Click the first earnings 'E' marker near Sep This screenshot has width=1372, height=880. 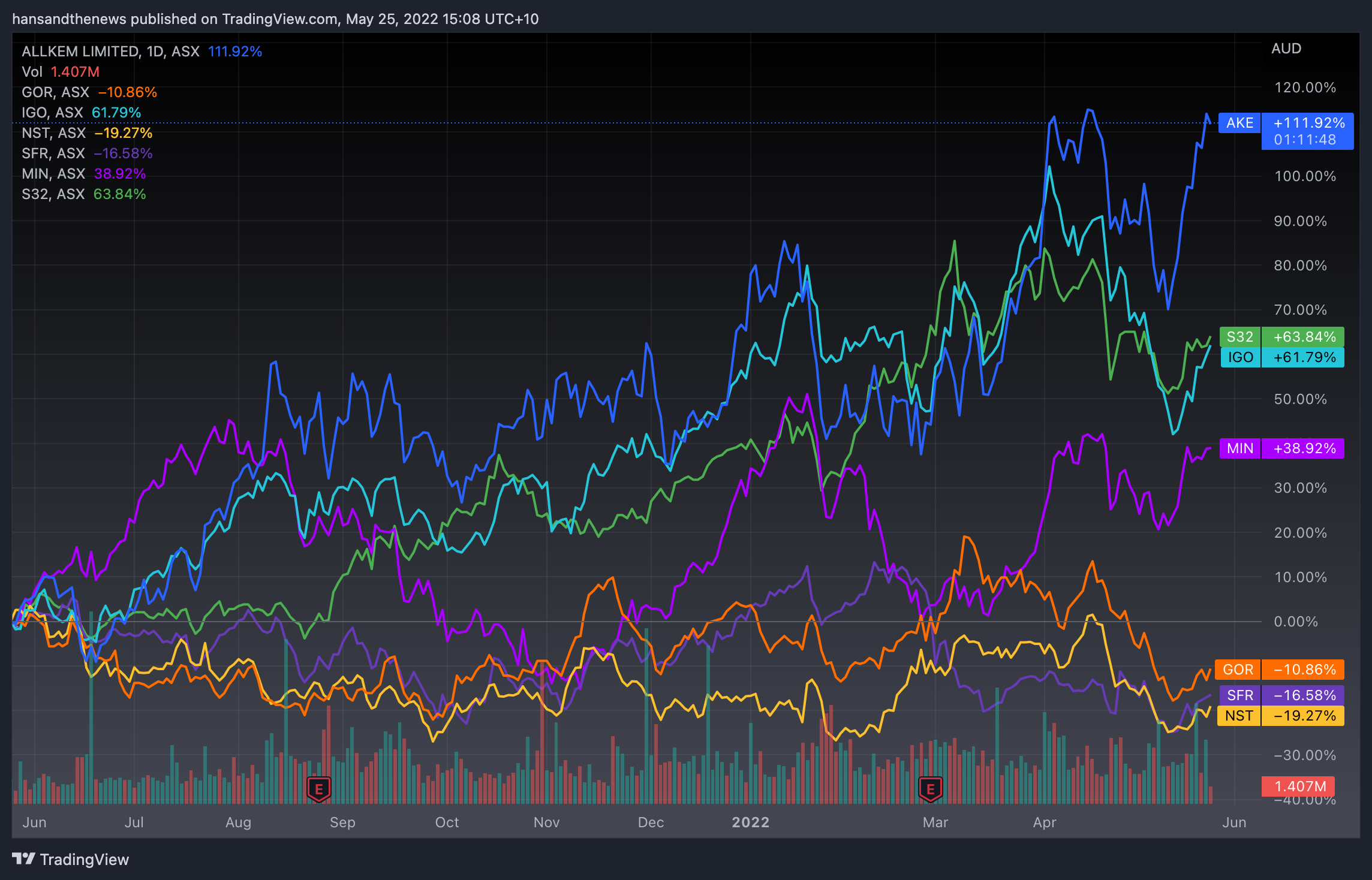[319, 789]
